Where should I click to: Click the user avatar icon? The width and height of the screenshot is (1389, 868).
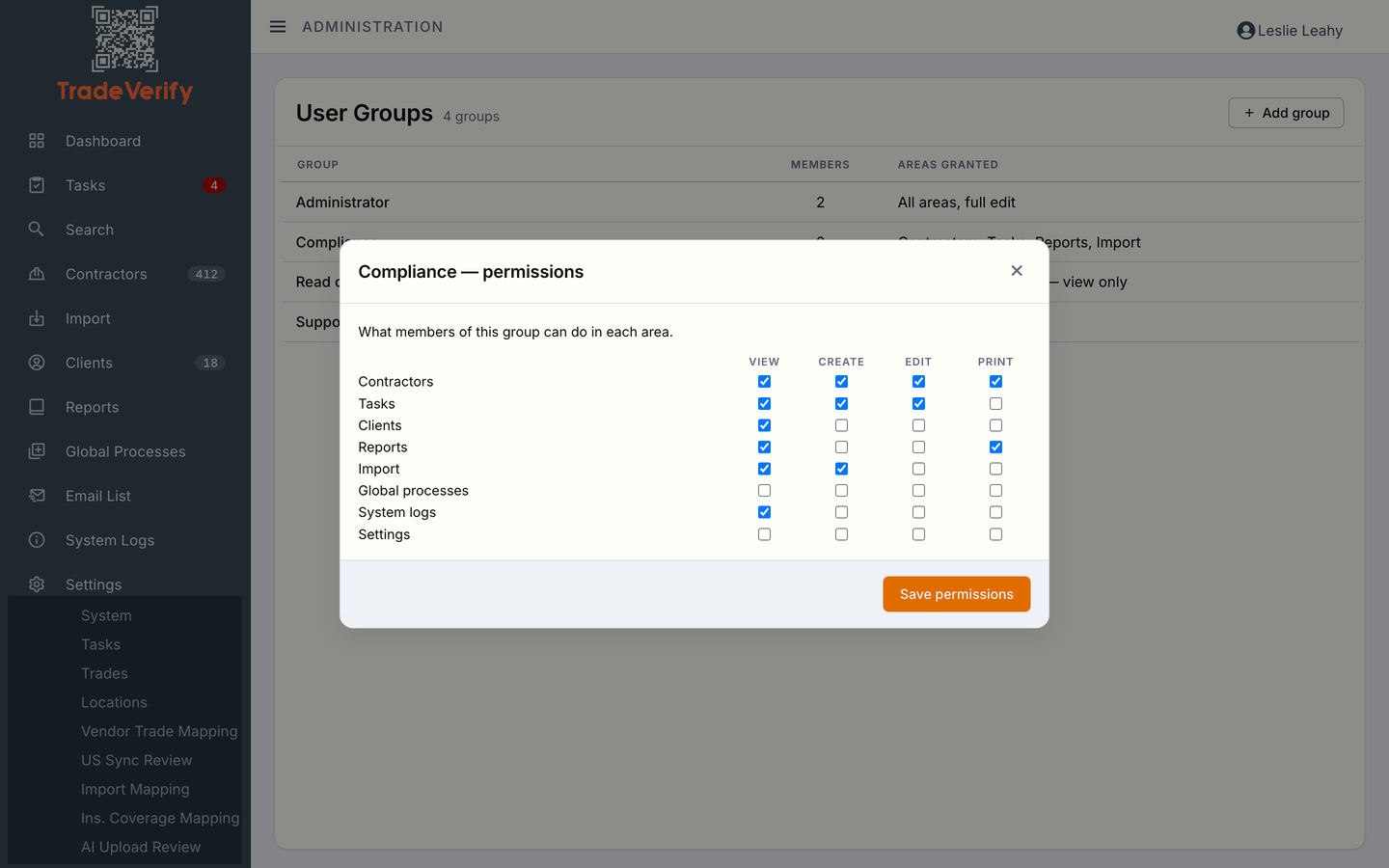pos(1245,31)
